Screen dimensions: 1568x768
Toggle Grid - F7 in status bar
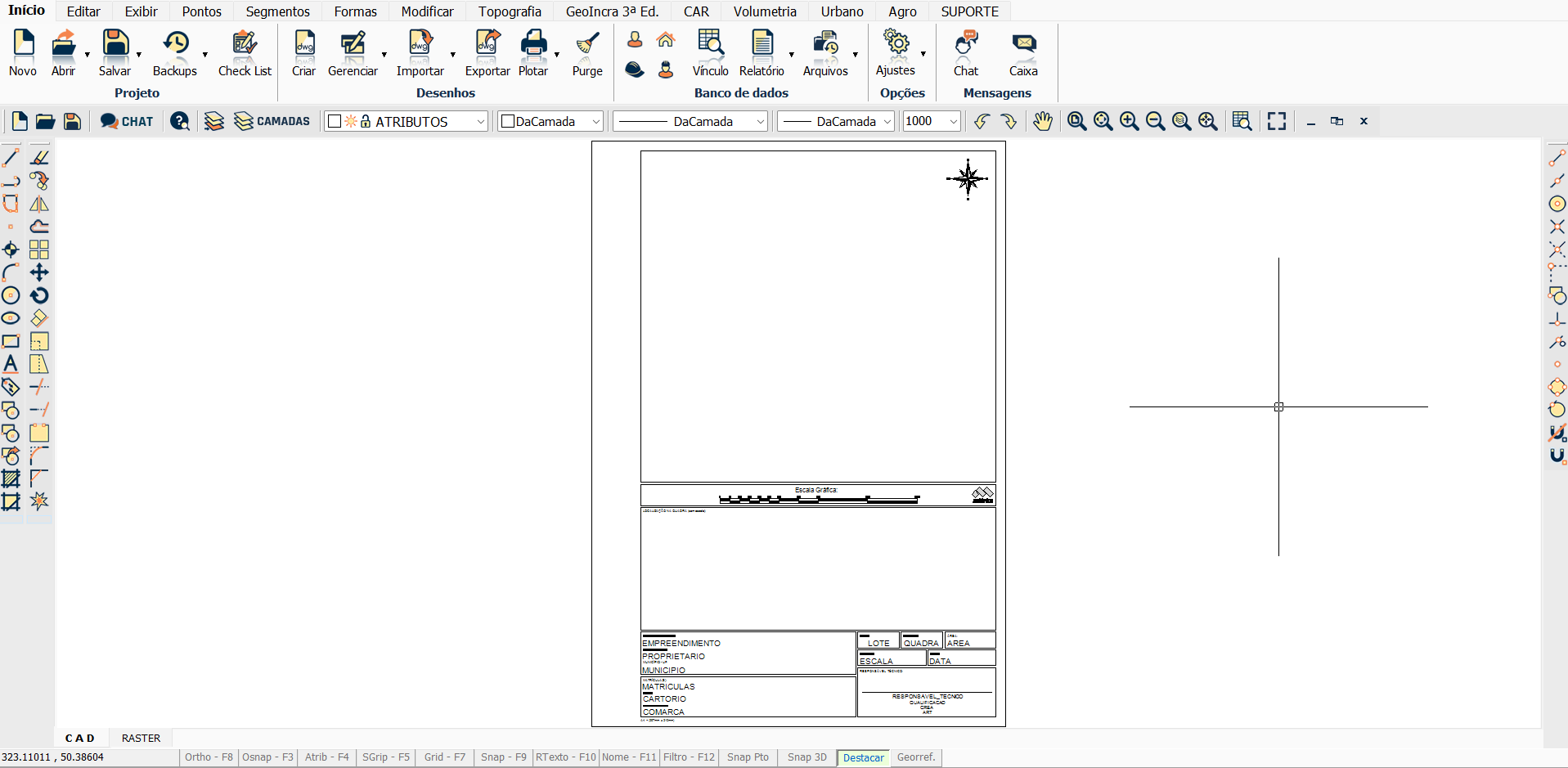[444, 757]
